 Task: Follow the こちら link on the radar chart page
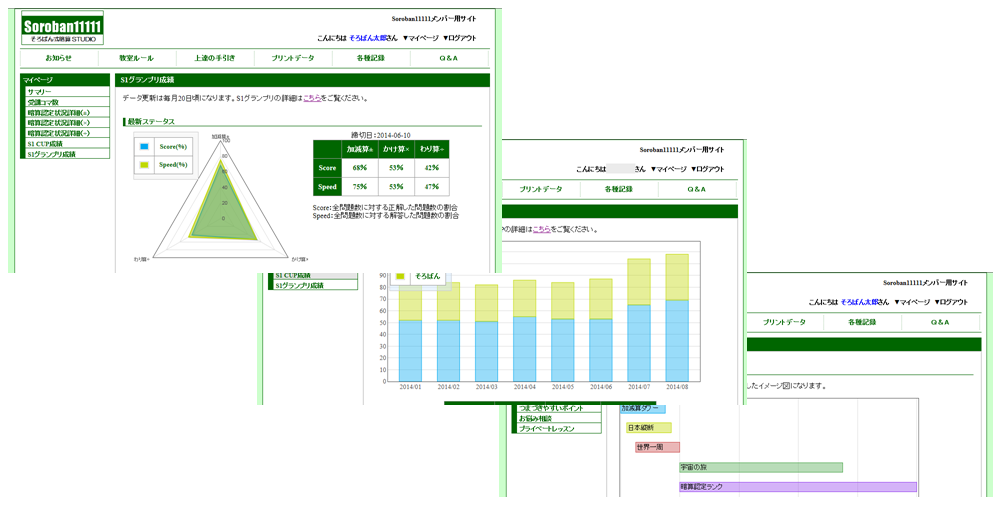312,98
